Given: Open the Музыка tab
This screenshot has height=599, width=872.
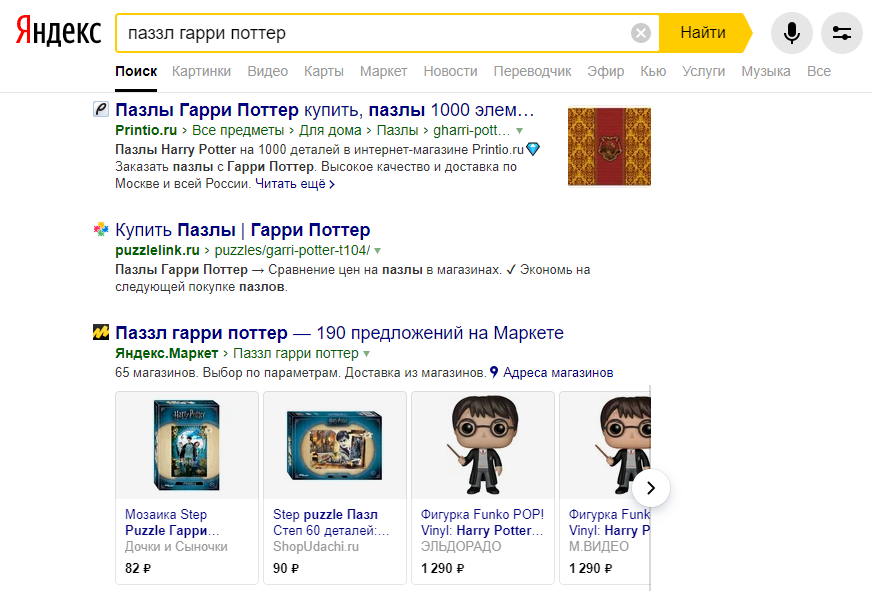Looking at the screenshot, I should point(766,71).
